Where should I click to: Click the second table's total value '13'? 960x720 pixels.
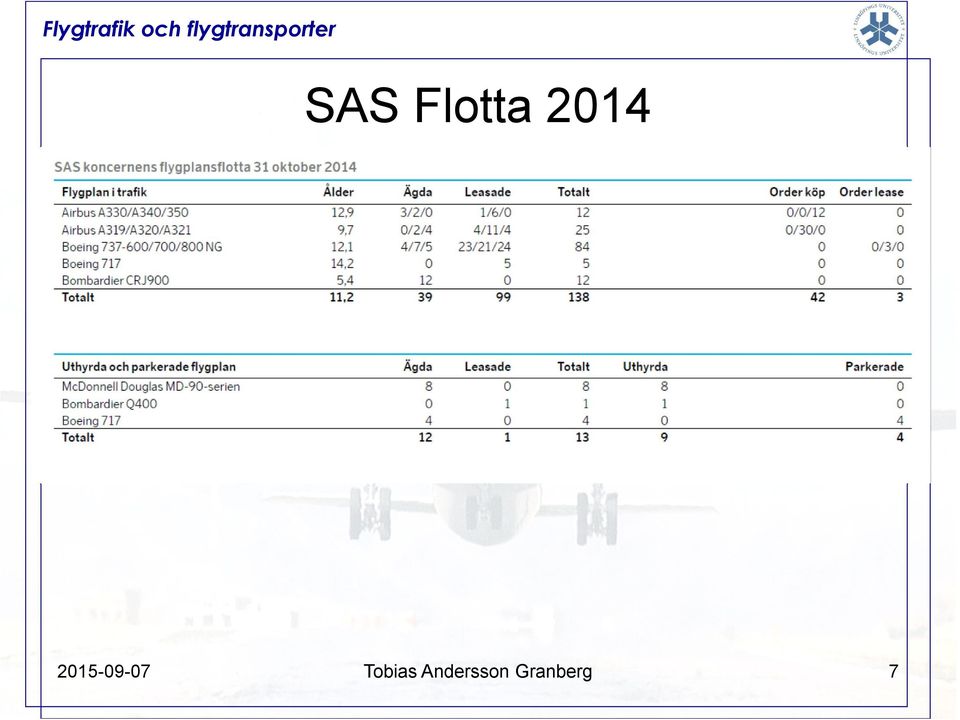582,438
